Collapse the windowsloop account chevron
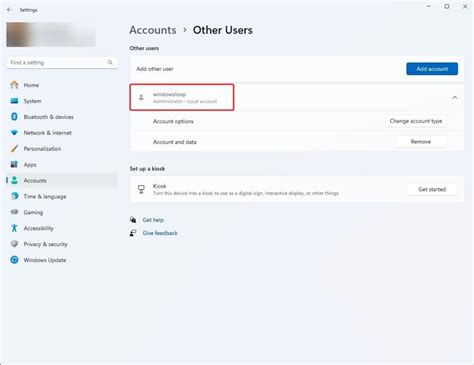 455,97
